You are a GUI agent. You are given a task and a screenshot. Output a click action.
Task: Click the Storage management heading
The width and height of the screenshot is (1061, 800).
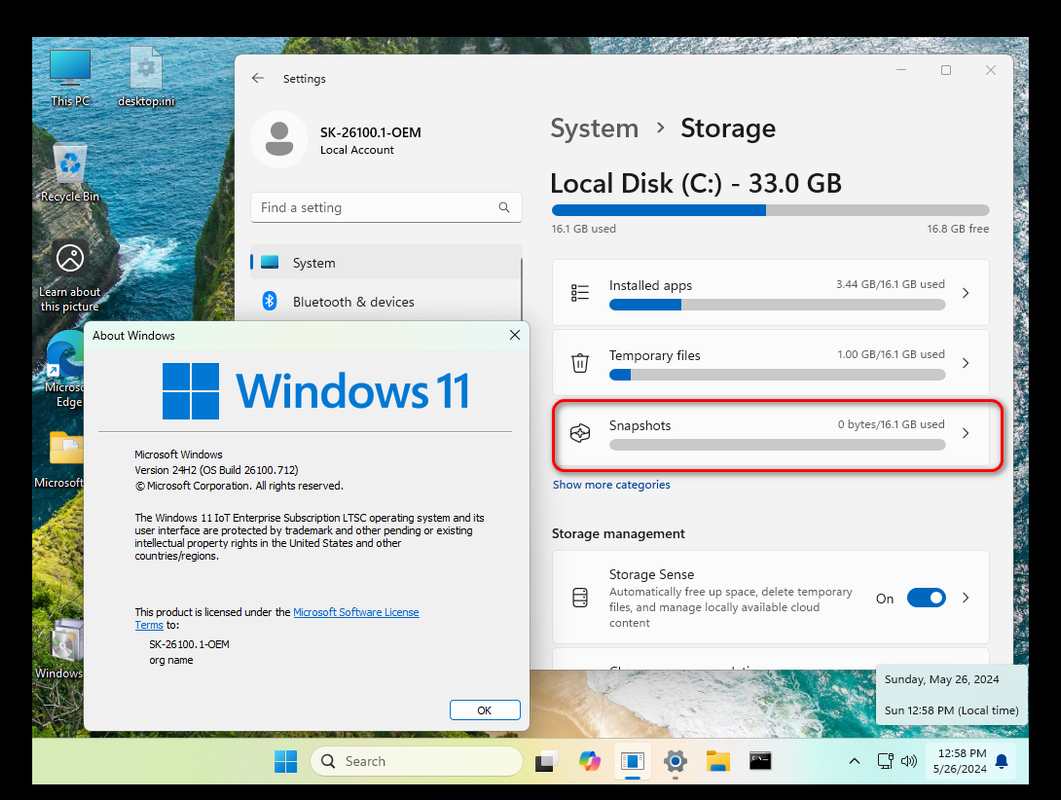pos(618,533)
